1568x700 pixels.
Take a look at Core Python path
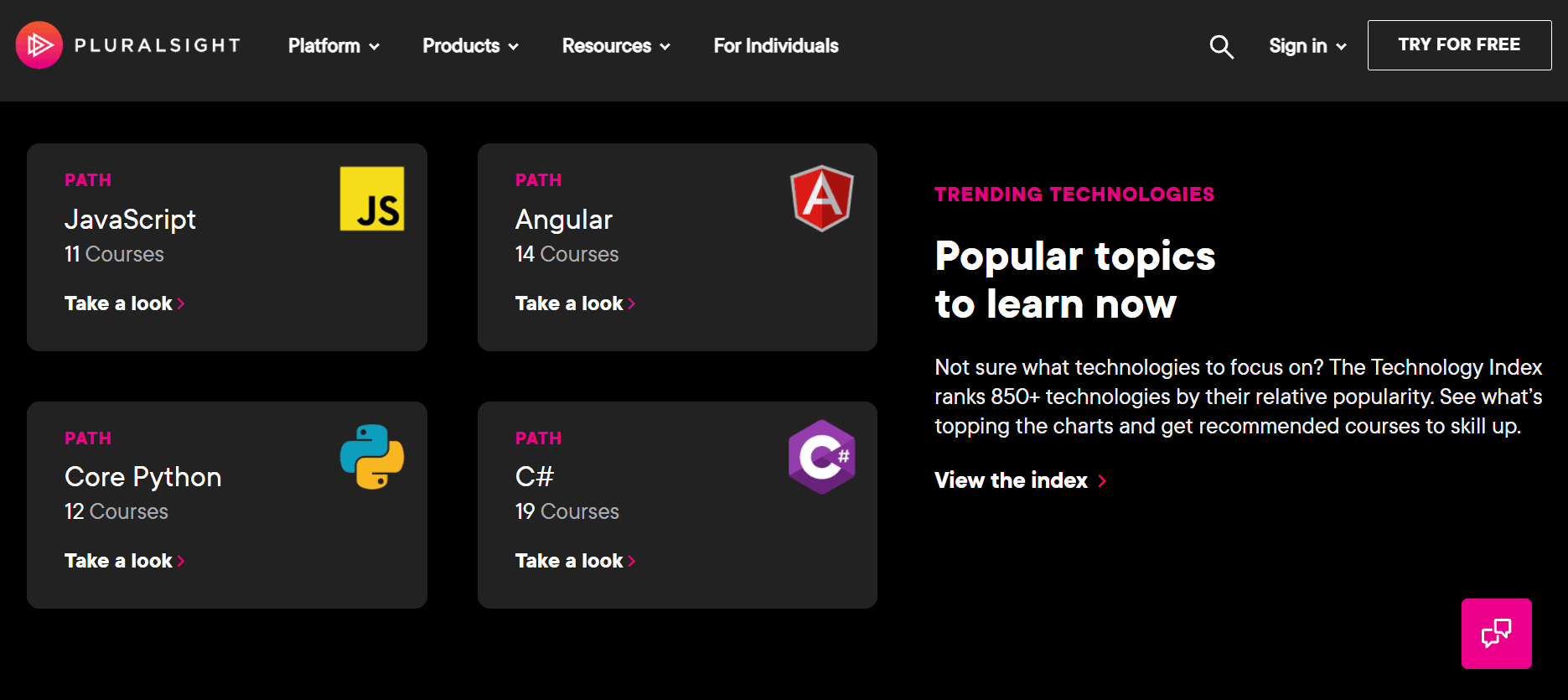tap(124, 561)
